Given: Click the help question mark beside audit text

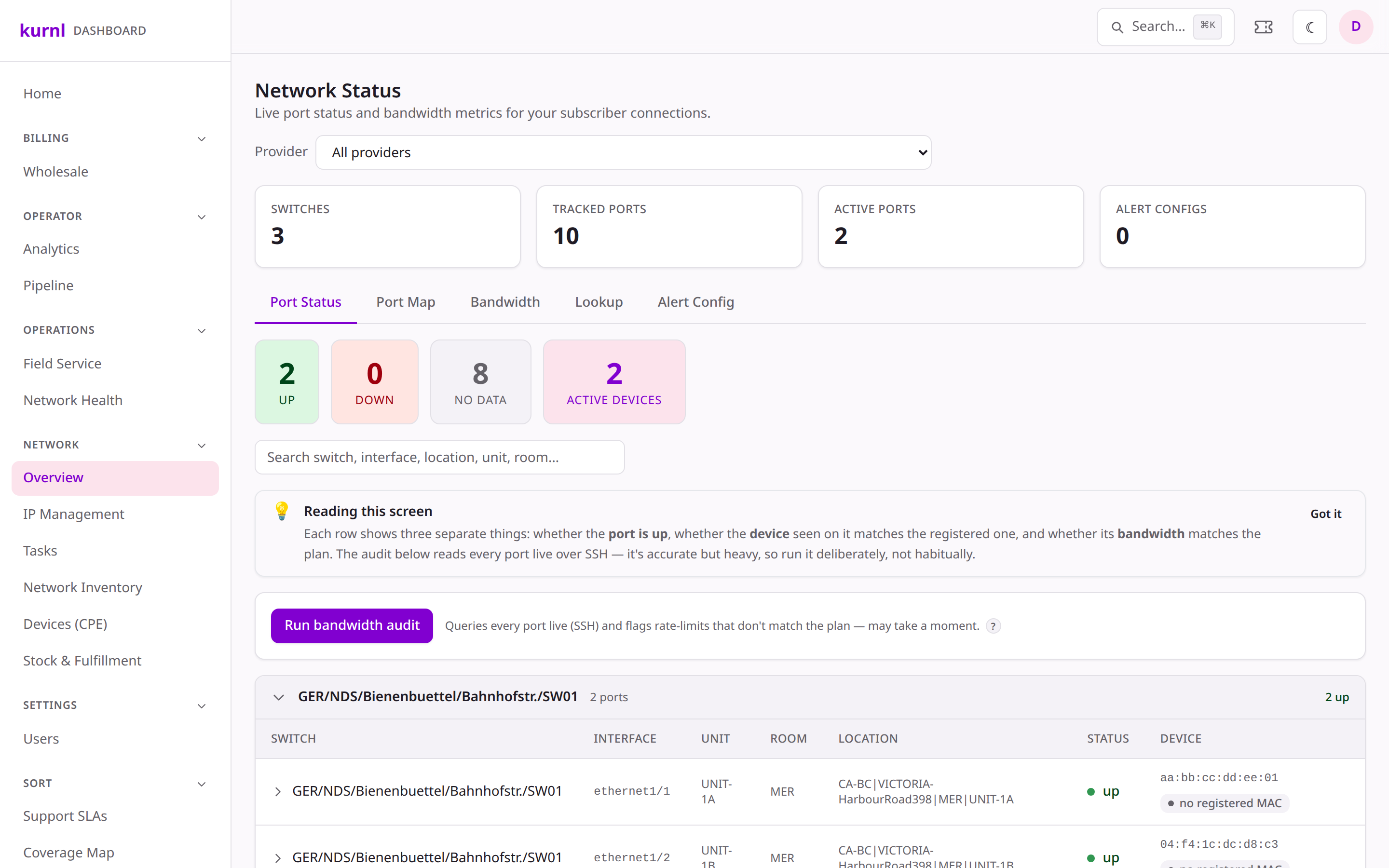Looking at the screenshot, I should tap(993, 626).
